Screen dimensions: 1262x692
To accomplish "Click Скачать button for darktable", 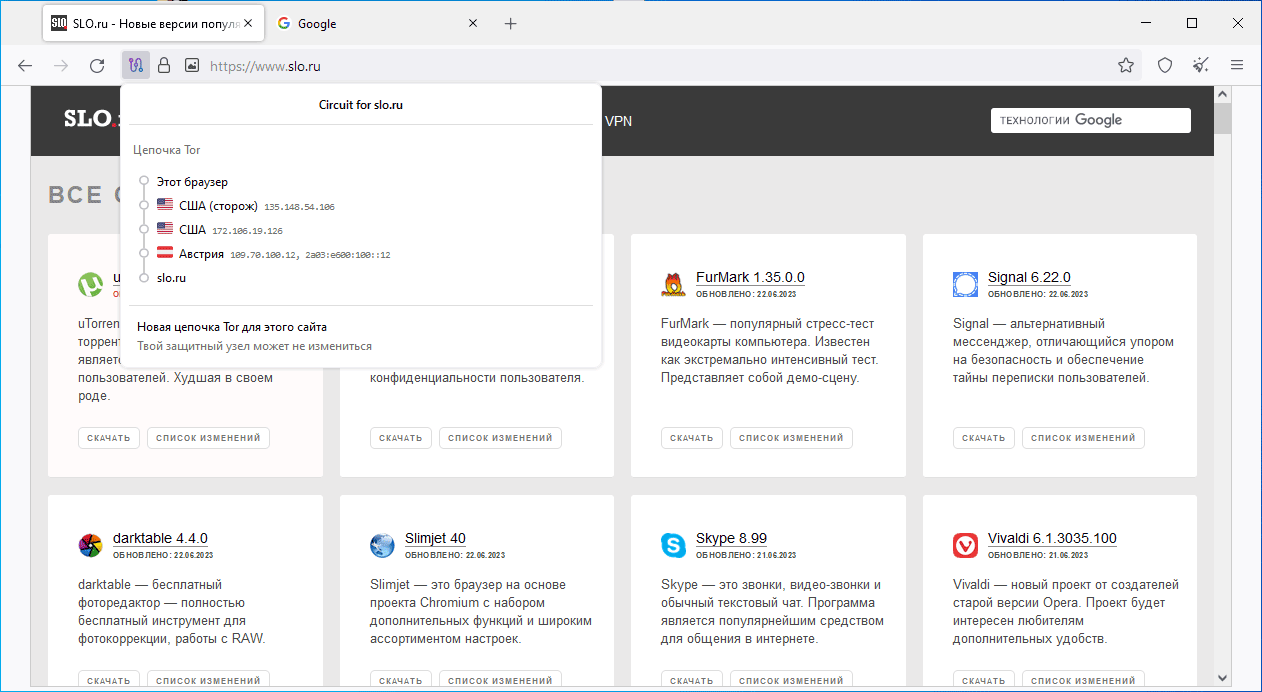I will (108, 680).
